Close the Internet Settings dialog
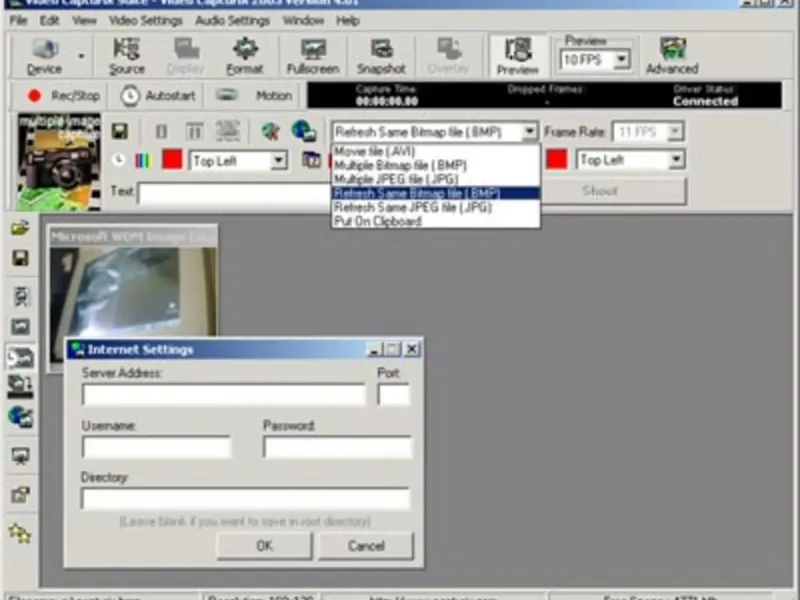The image size is (800, 600). tap(411, 349)
